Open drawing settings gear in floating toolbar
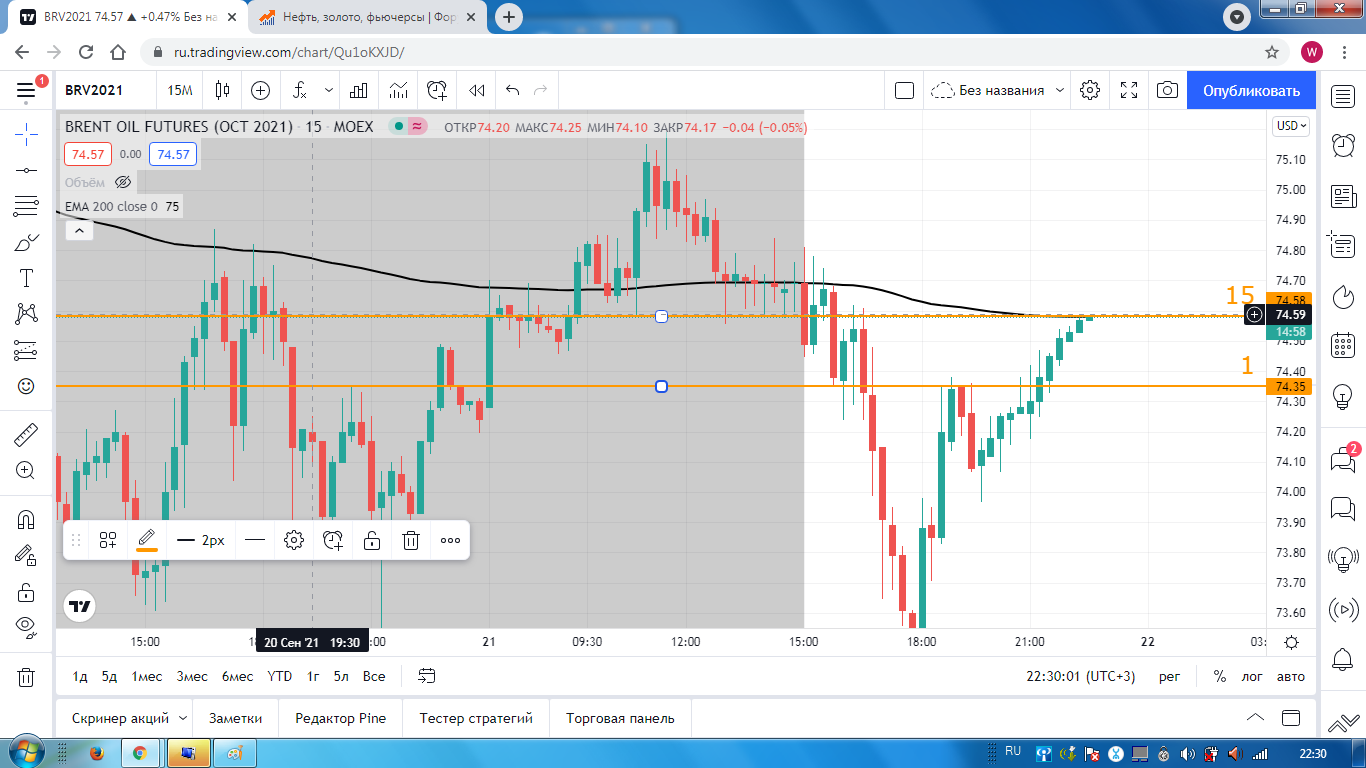The height and width of the screenshot is (768, 1366). tap(293, 540)
